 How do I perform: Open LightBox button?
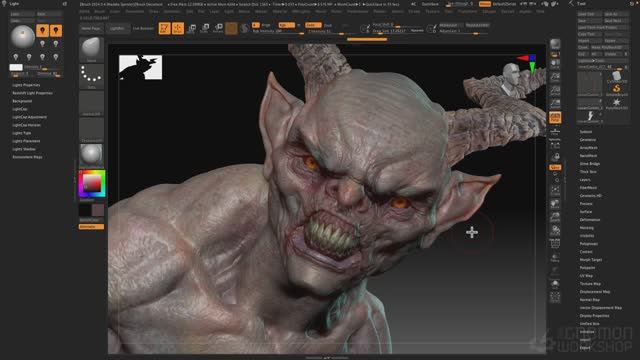[117, 29]
